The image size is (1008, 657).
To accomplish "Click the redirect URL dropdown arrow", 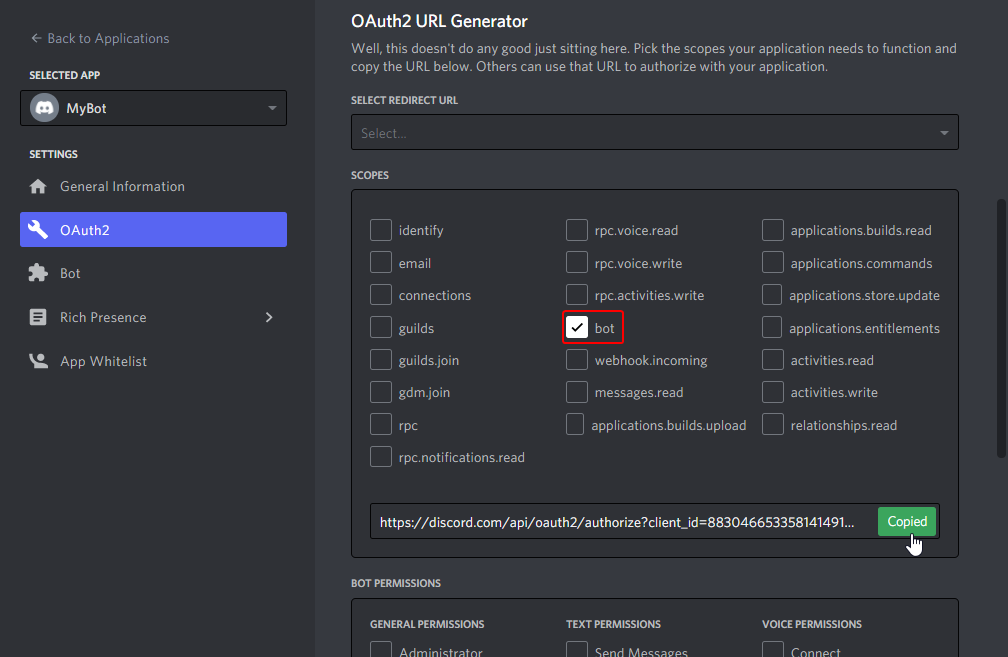I will click(944, 133).
